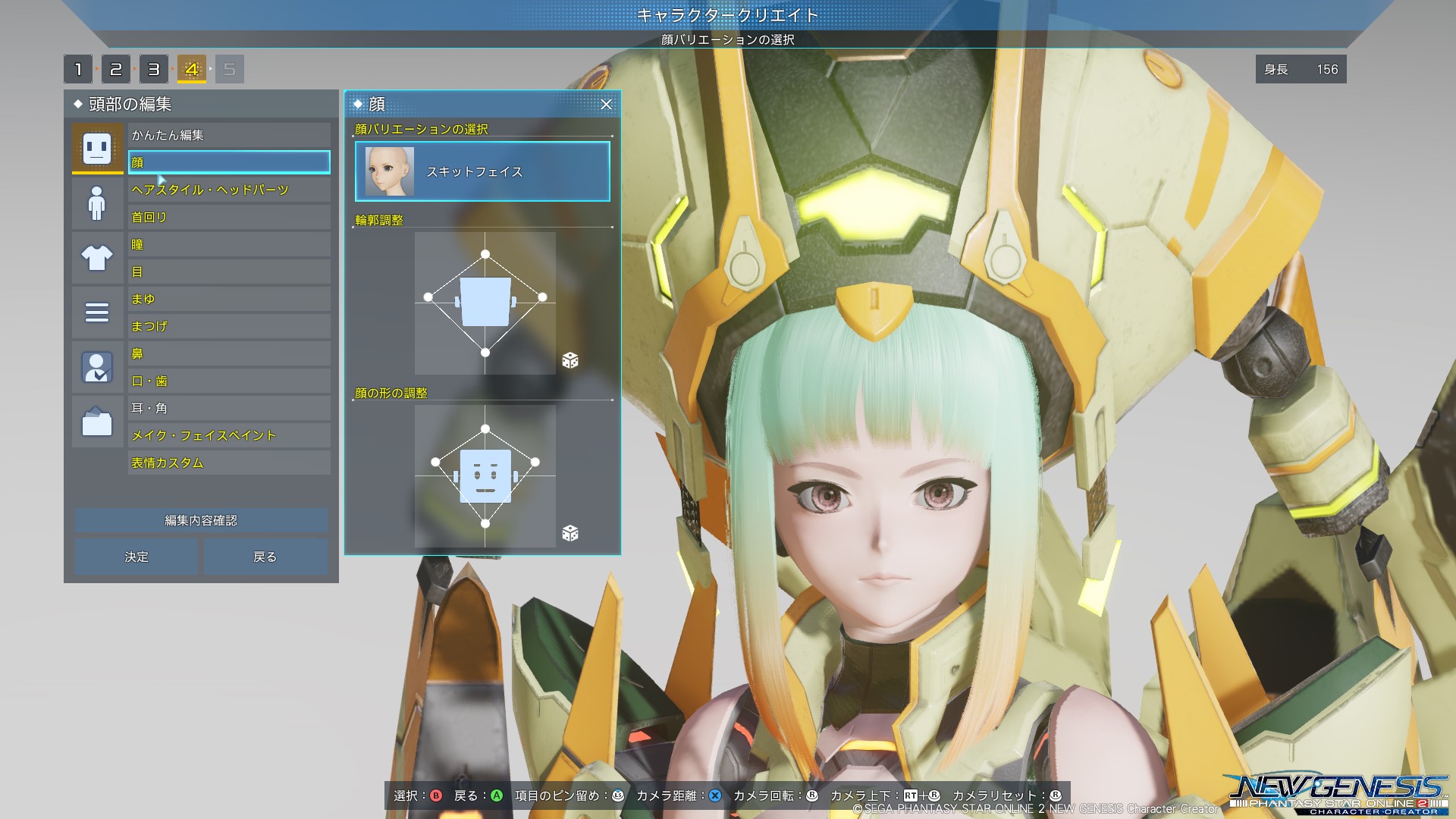
Task: Click the 編集内容確認 button
Action: tap(201, 520)
